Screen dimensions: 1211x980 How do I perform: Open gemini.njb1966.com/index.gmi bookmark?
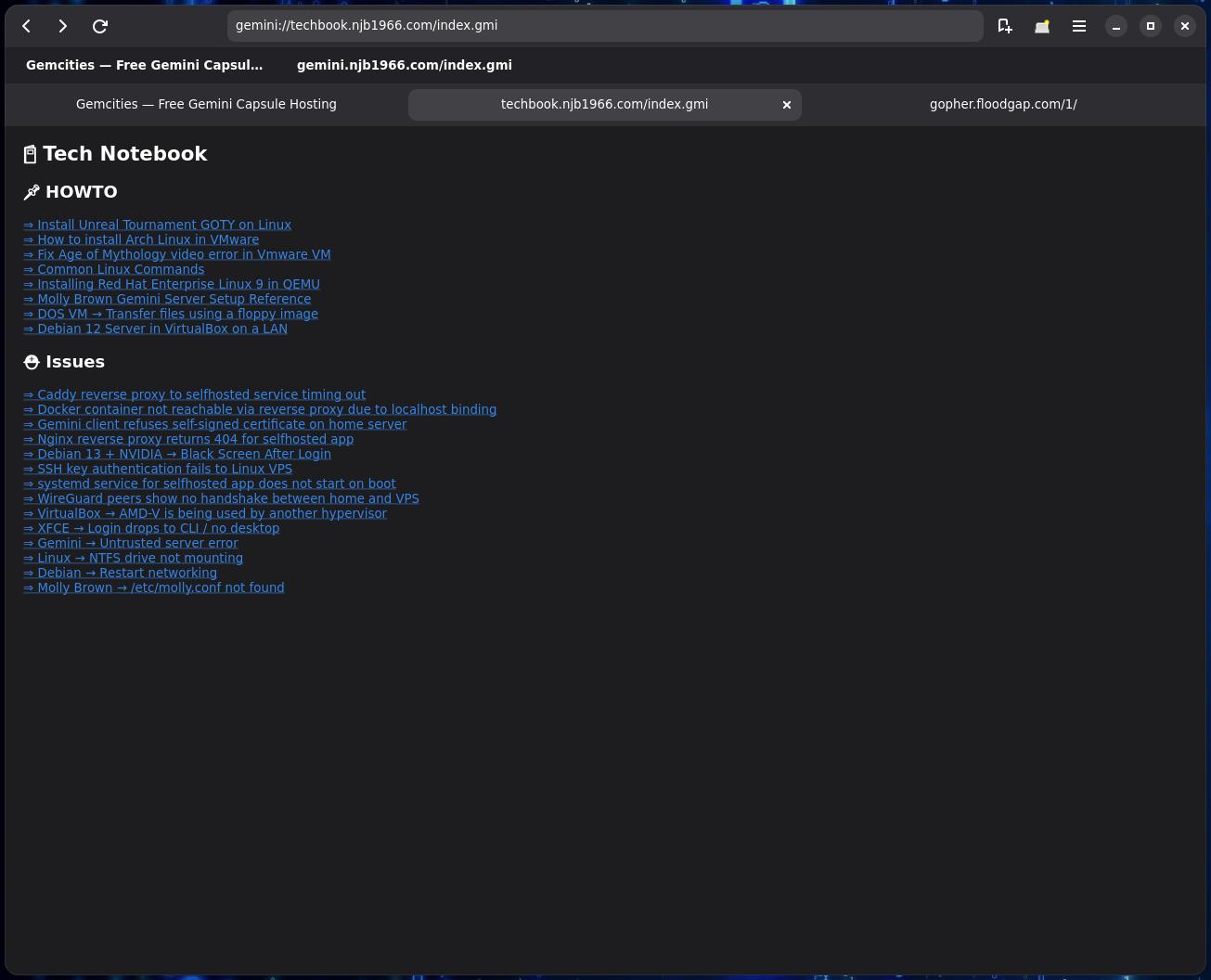[x=404, y=65]
